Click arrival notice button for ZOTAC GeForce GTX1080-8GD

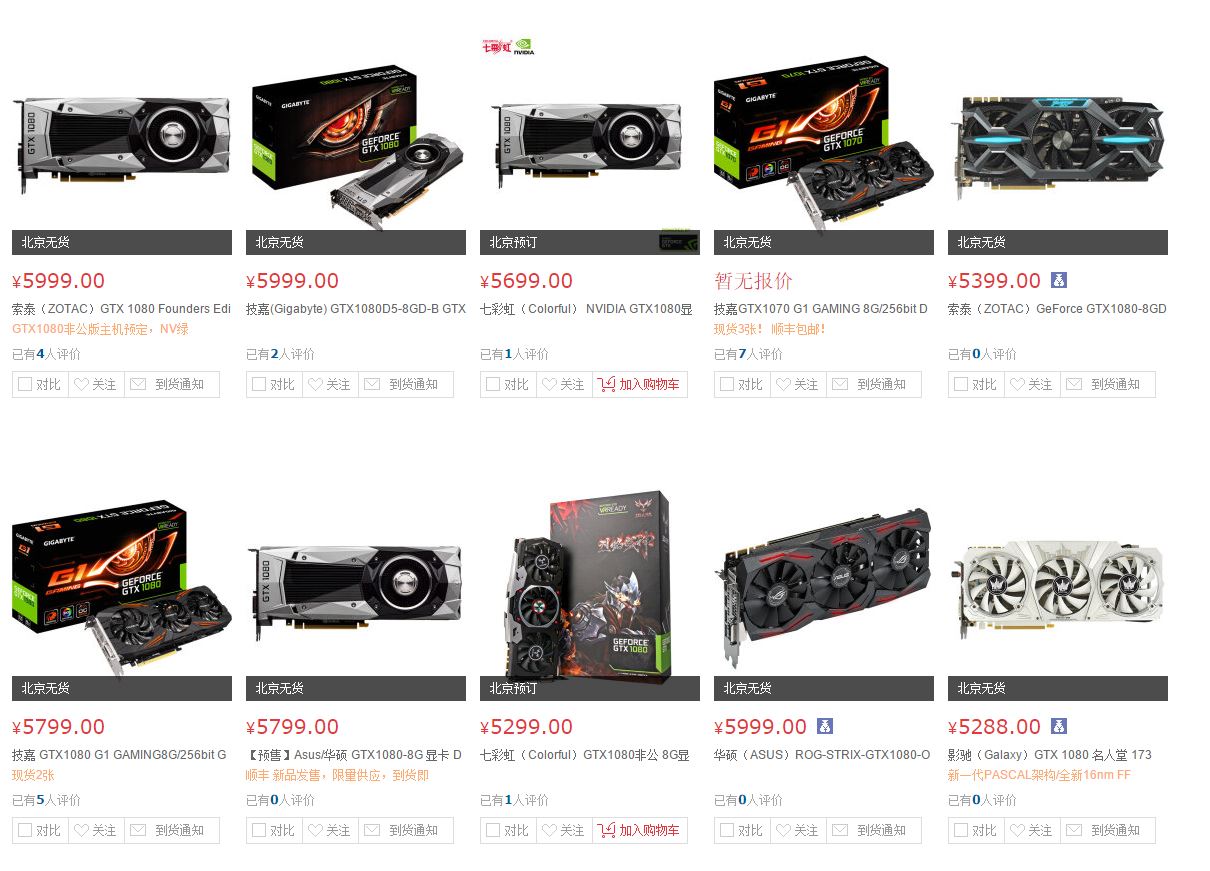1108,384
